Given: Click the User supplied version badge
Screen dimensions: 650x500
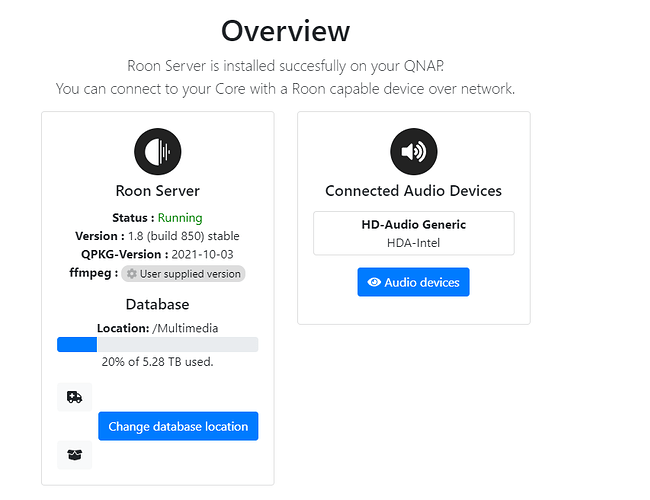Looking at the screenshot, I should coord(183,274).
